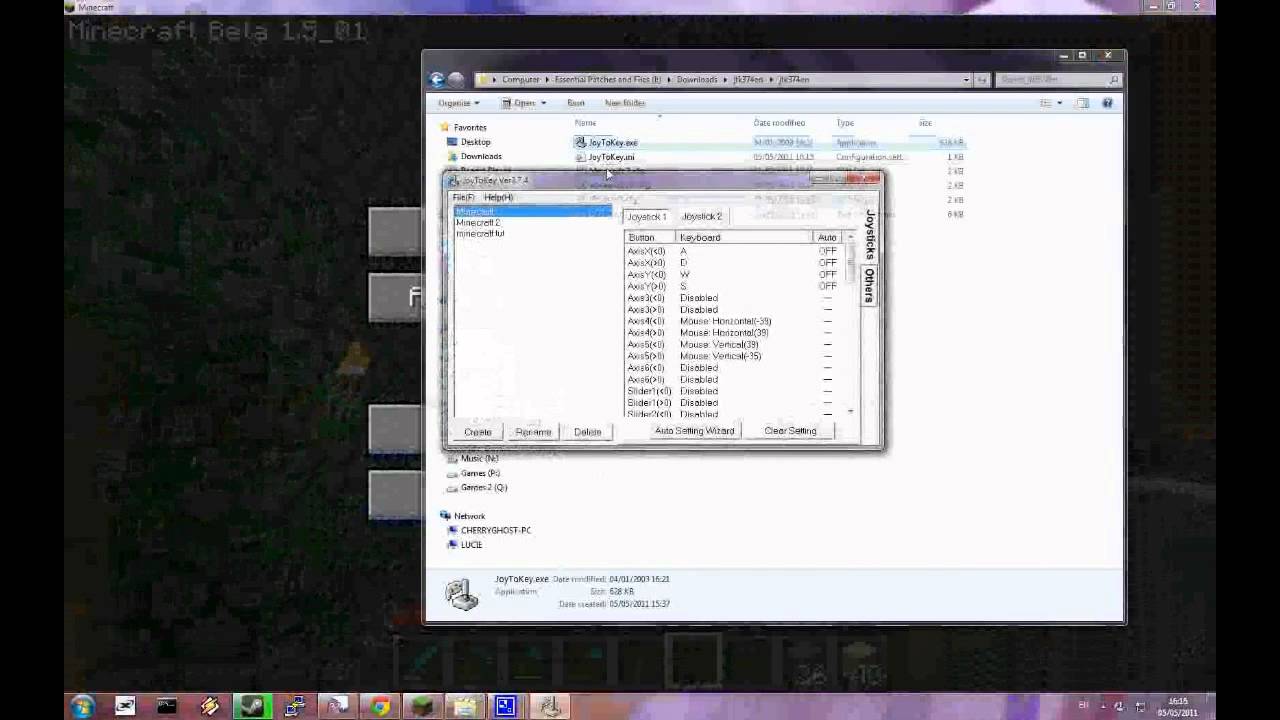Open the command prompt taskbar icon
The height and width of the screenshot is (720, 1280).
click(167, 706)
